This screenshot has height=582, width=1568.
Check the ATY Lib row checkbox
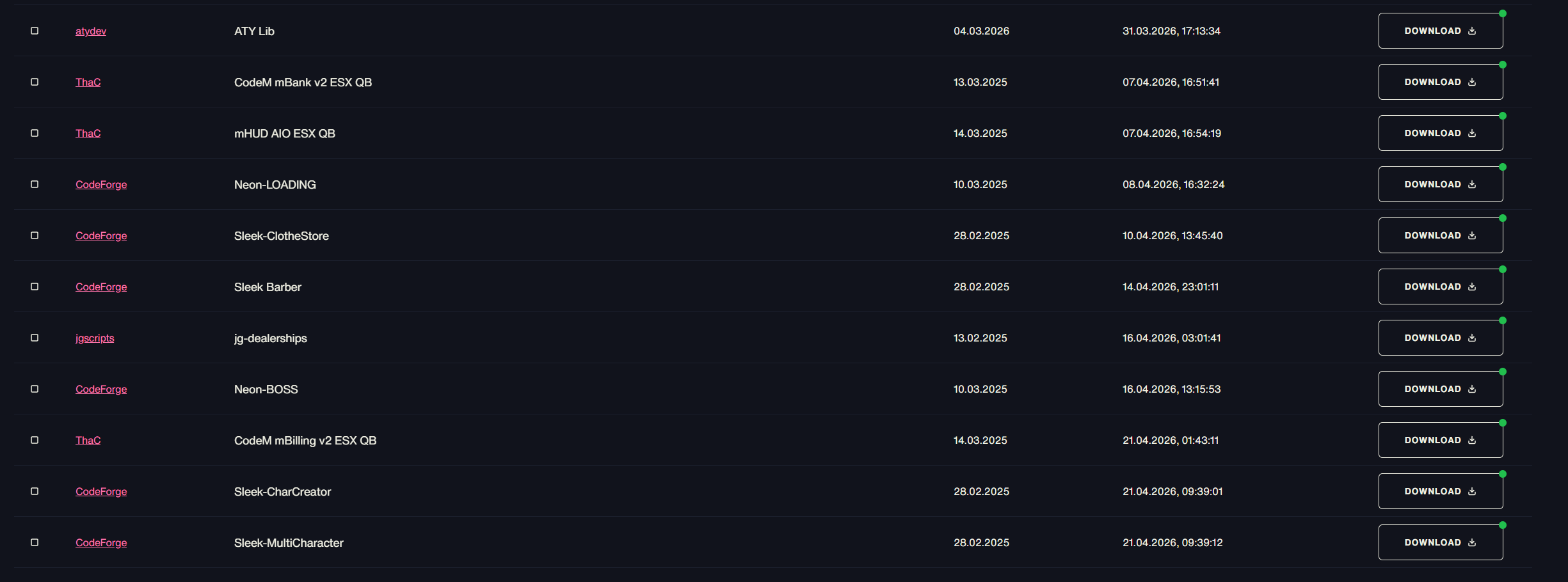[35, 31]
